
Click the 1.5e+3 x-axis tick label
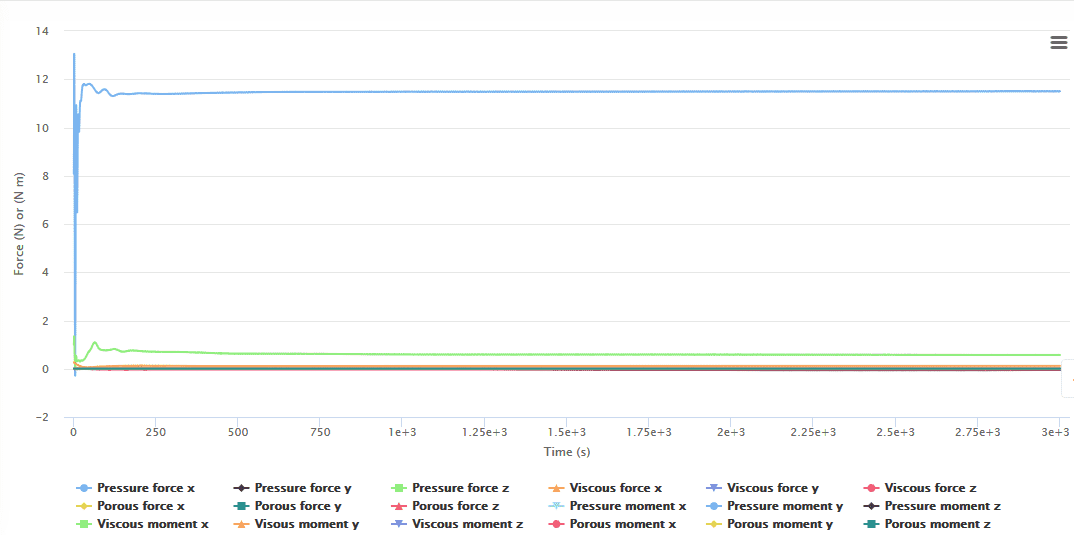566,432
